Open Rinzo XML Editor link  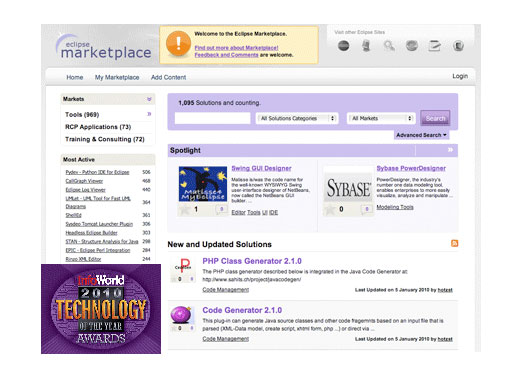83,259
